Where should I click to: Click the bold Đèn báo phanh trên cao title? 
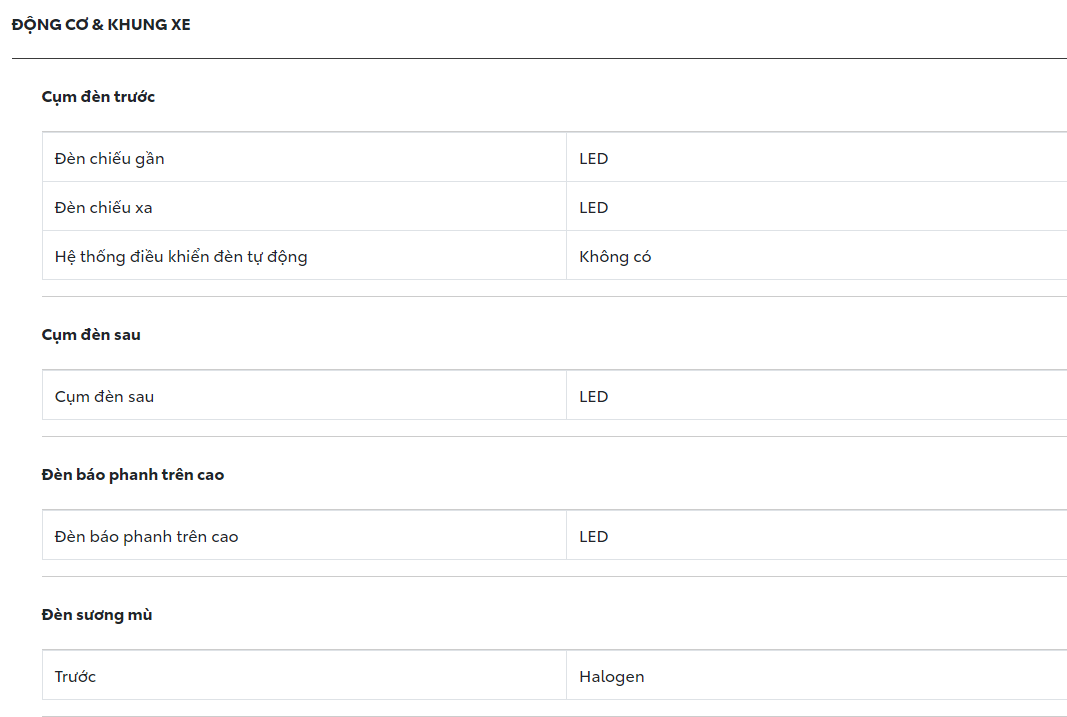[133, 475]
